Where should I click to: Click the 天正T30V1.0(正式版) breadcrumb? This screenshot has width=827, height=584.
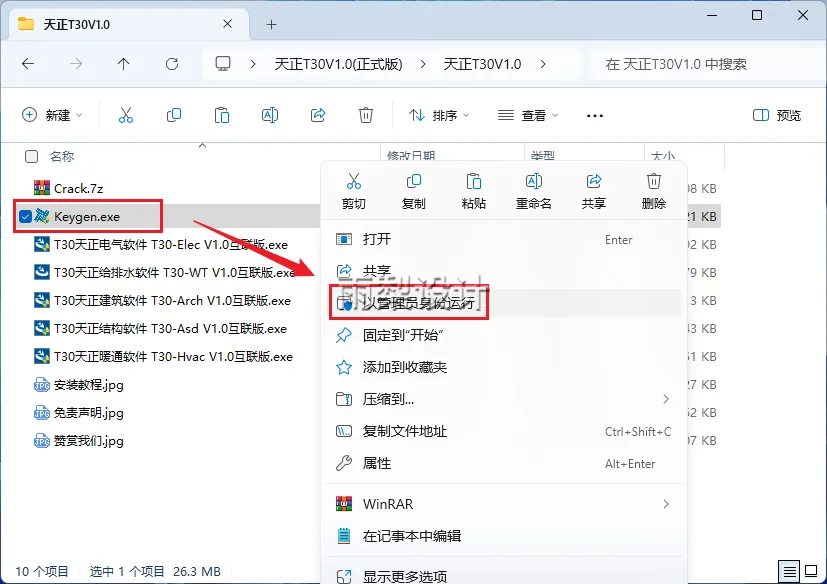338,64
